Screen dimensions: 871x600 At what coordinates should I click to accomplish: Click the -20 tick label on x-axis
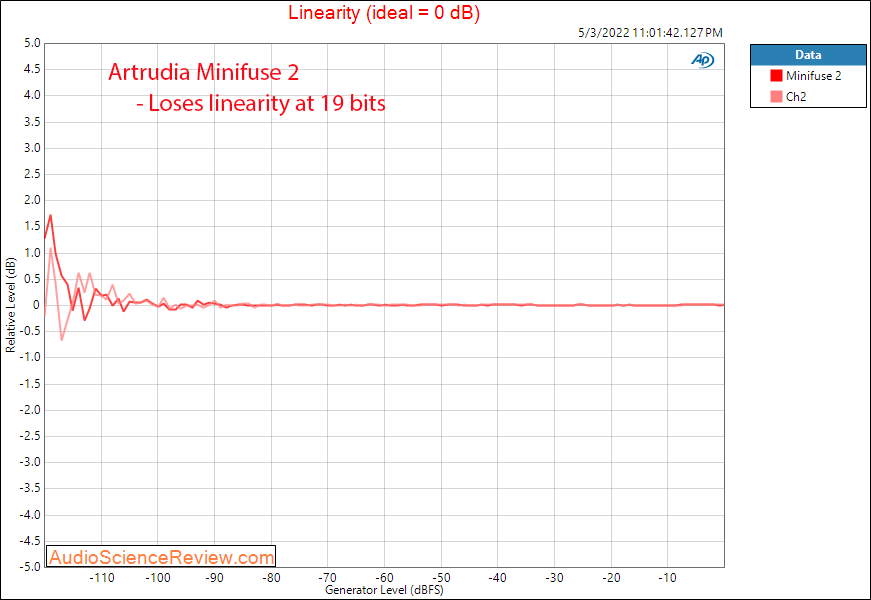[x=611, y=578]
